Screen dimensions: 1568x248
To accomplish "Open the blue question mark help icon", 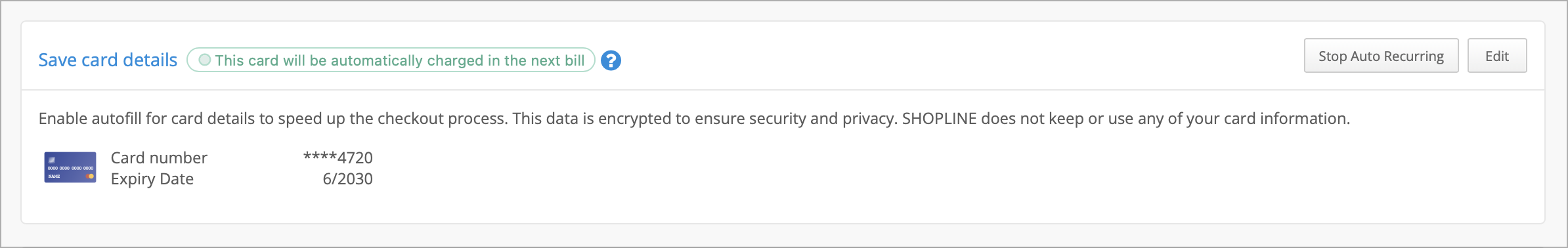I will point(611,60).
